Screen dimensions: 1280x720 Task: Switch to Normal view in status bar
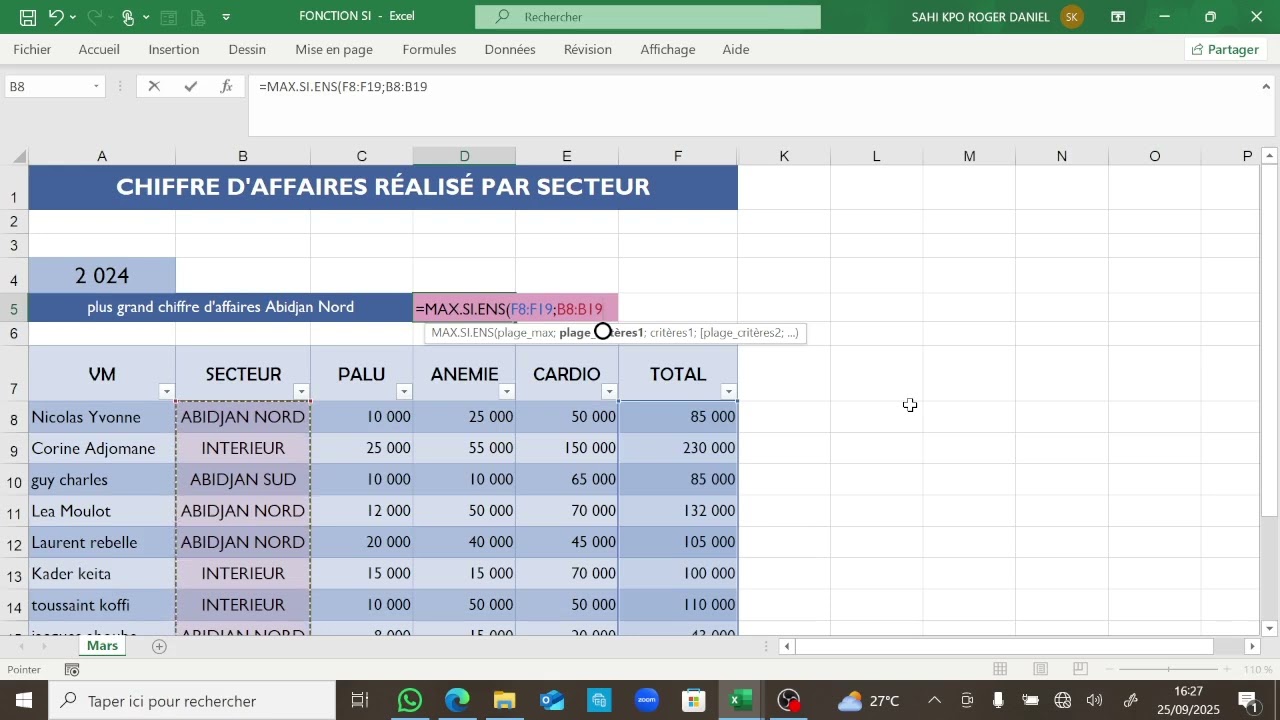[1000, 669]
